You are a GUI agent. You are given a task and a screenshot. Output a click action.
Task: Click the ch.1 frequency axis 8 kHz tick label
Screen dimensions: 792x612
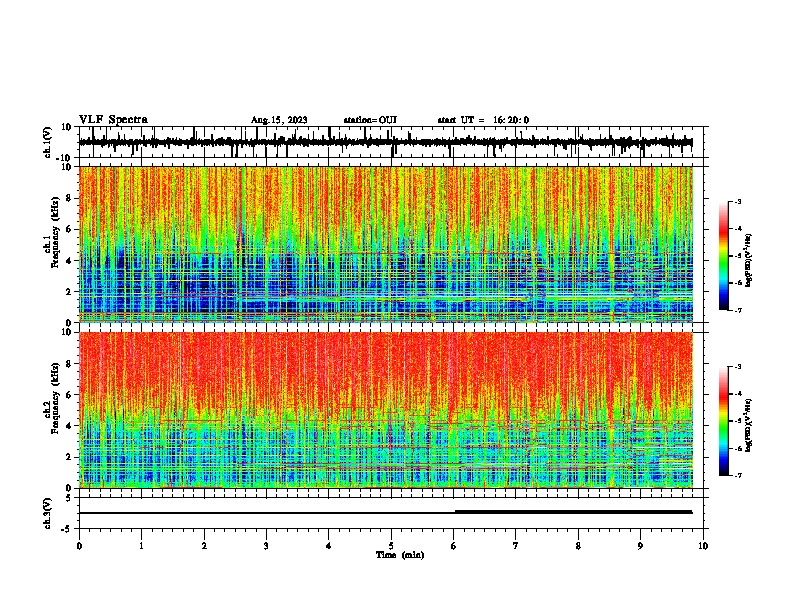click(70, 198)
